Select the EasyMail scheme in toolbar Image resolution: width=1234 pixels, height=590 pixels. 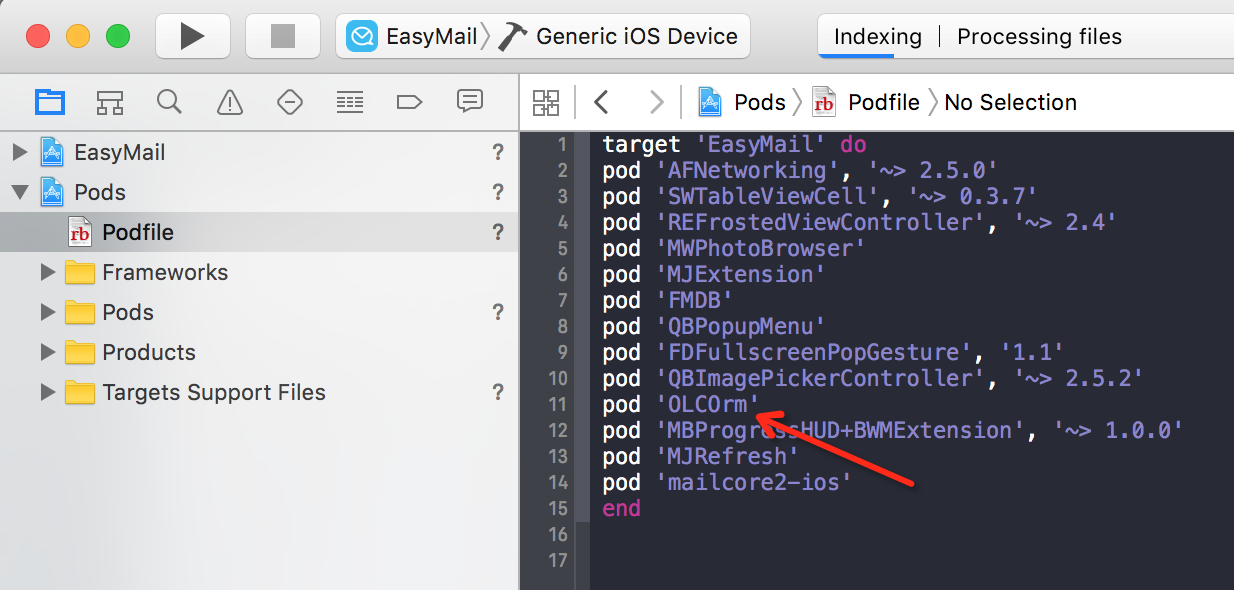click(x=412, y=37)
